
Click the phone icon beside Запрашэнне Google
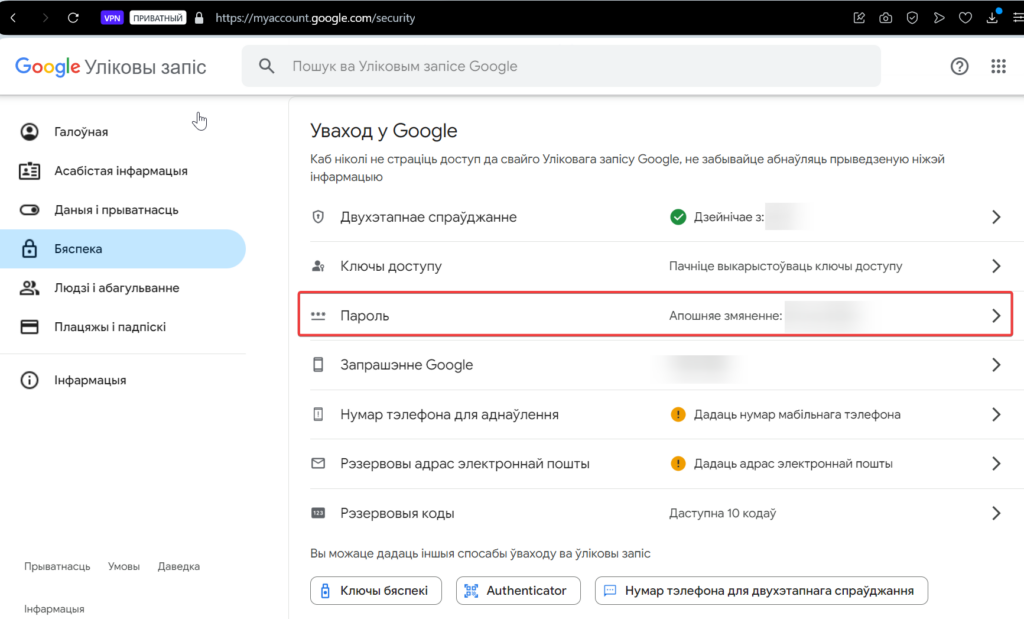click(318, 364)
